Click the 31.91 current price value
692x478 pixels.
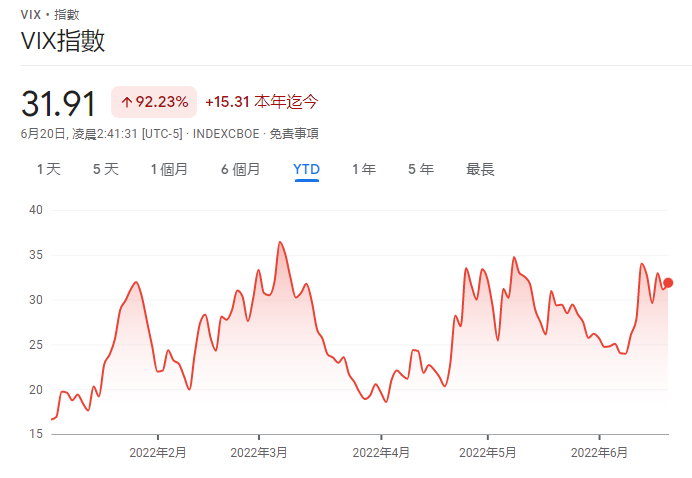tap(58, 103)
